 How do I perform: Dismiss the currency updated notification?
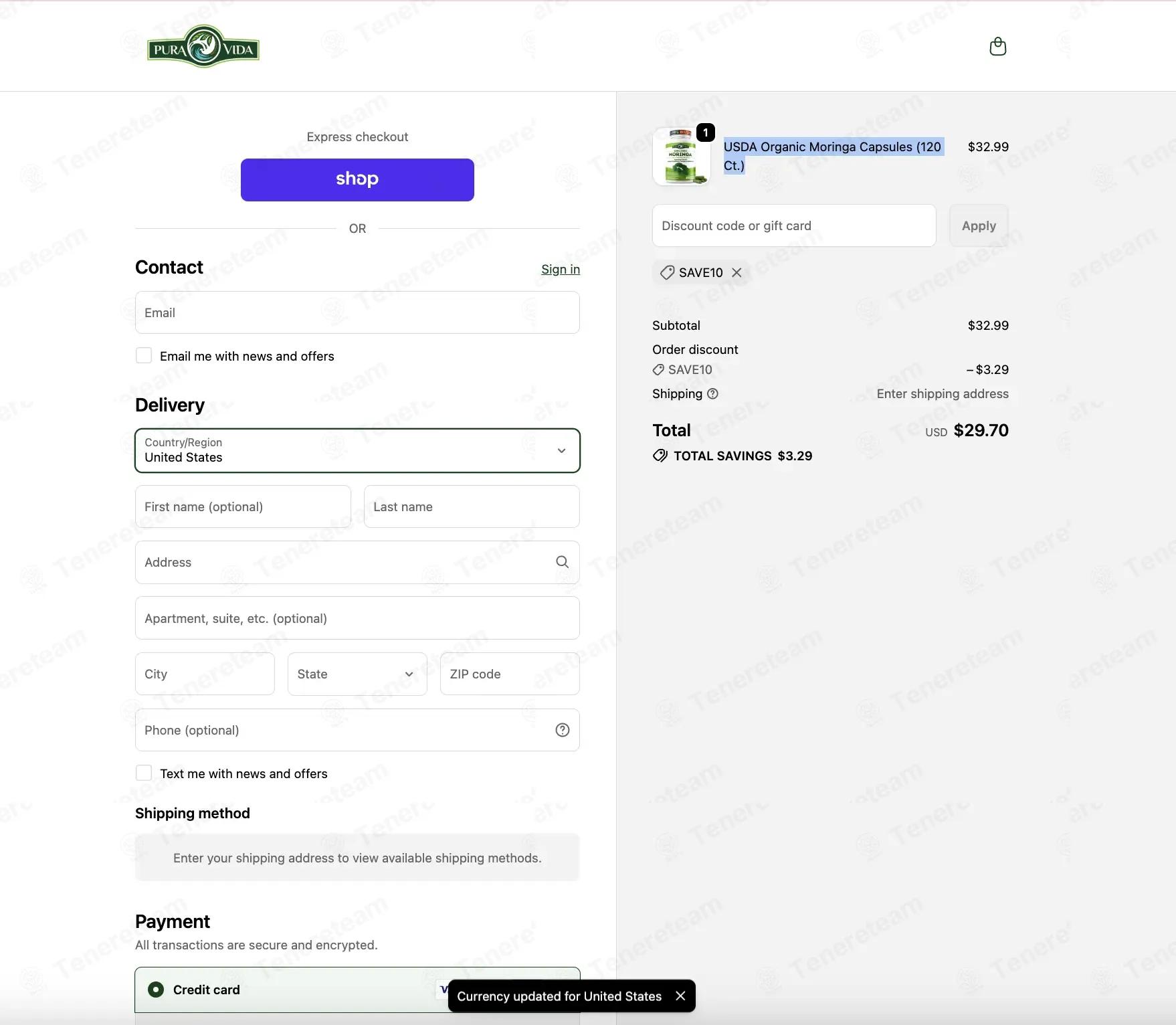(x=680, y=996)
